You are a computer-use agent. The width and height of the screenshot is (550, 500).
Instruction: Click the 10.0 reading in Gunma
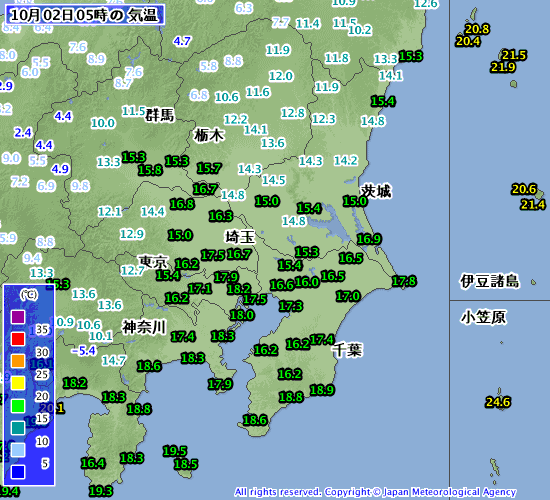[x=103, y=123]
